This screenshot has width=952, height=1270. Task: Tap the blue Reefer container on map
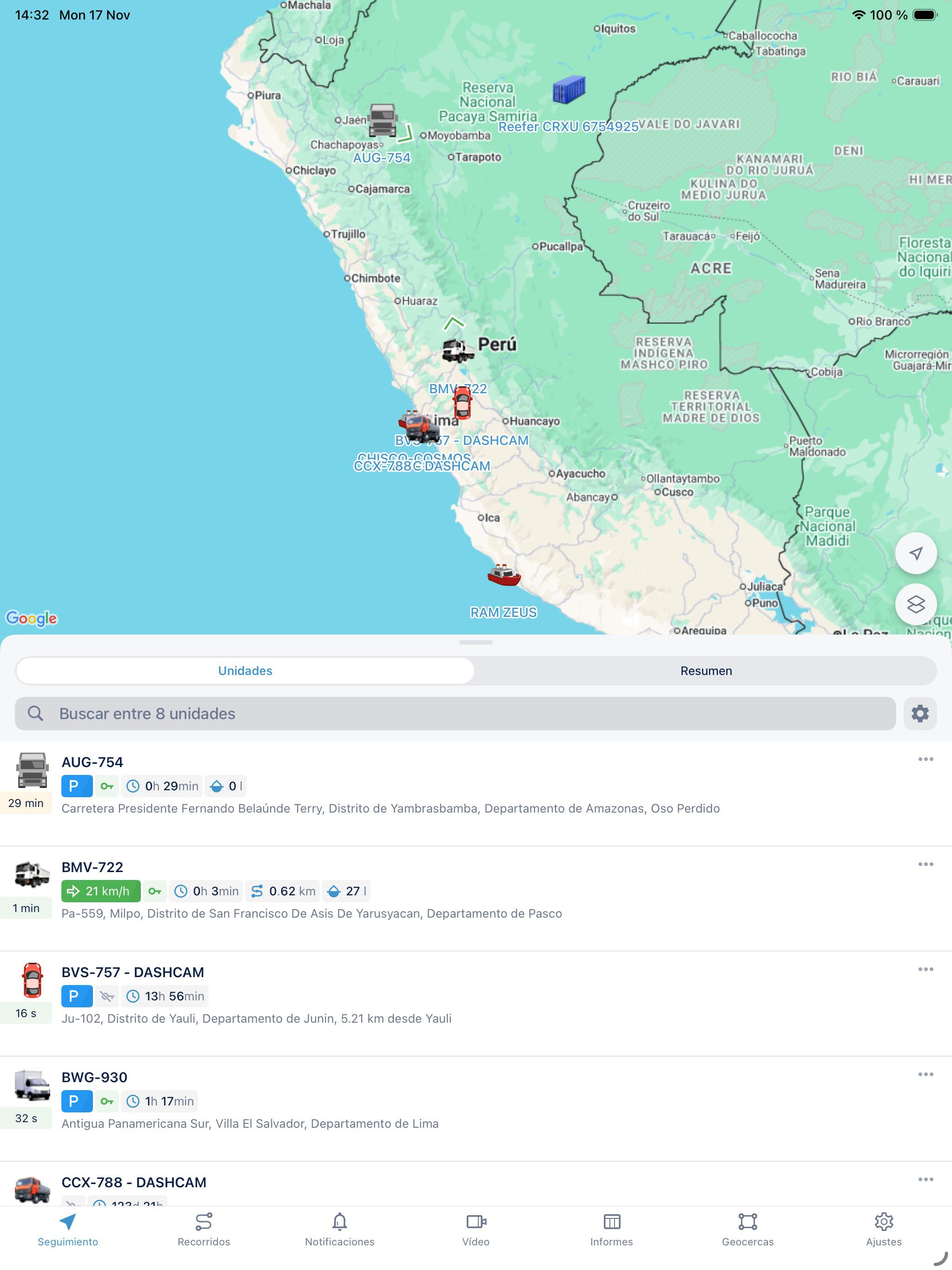point(569,90)
